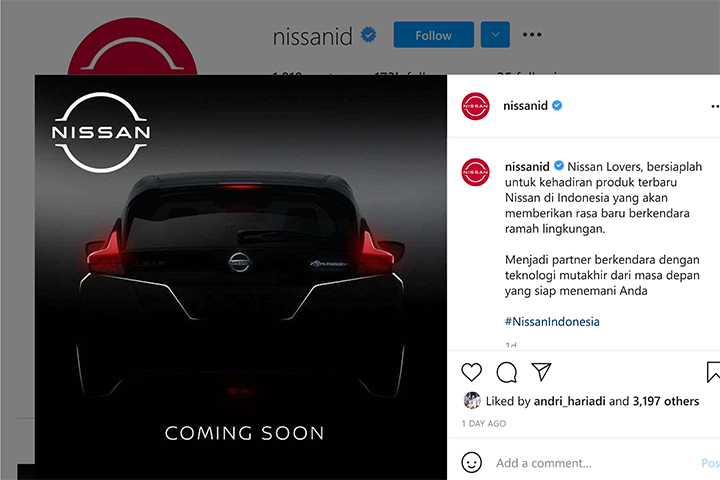Open profile options three-dot menu beside Follow
The width and height of the screenshot is (720, 480).
coord(532,34)
